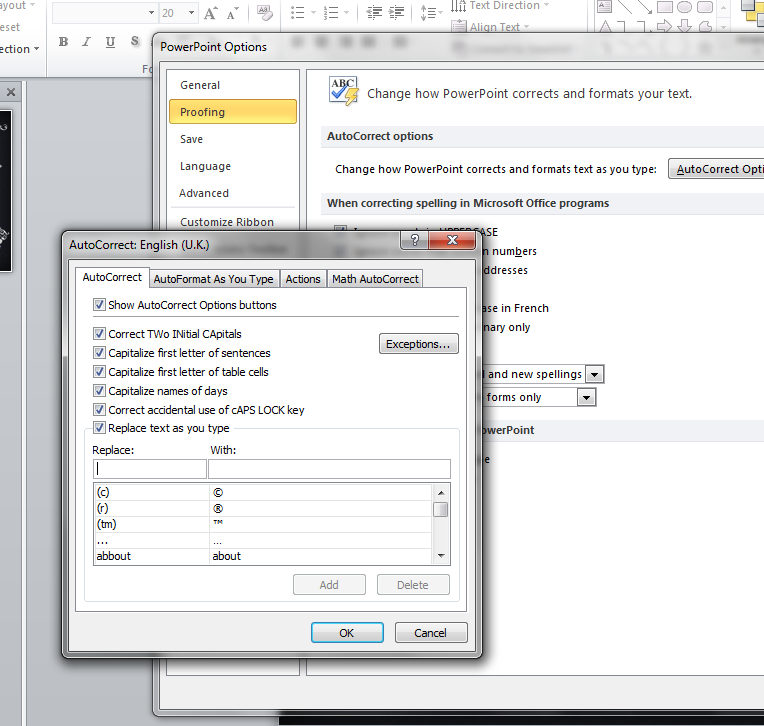Select the Rounded Rectangle shape
764x726 pixels.
[x=705, y=7]
